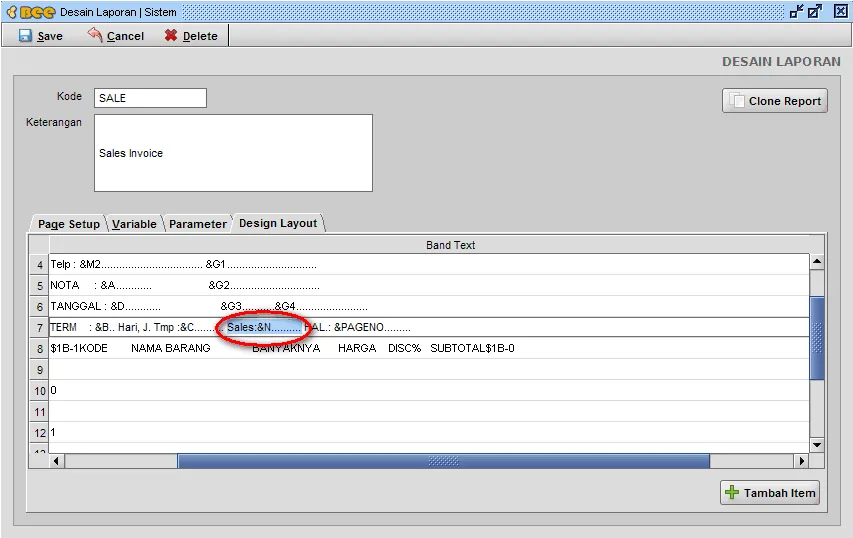Open the Page Setup tab
Screen dimensions: 853x538
coord(69,224)
